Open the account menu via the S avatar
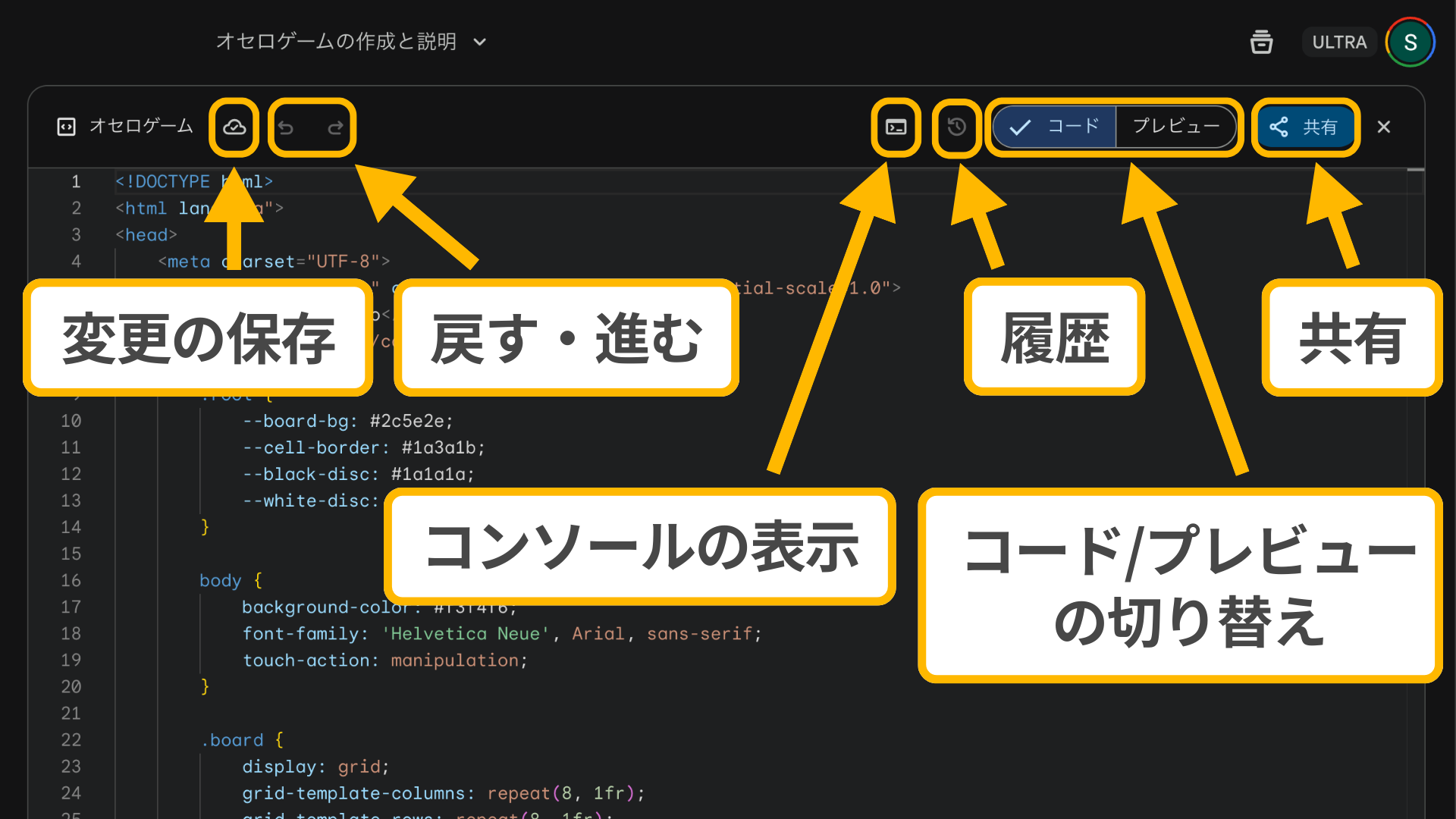Image resolution: width=1456 pixels, height=819 pixels. (x=1410, y=42)
